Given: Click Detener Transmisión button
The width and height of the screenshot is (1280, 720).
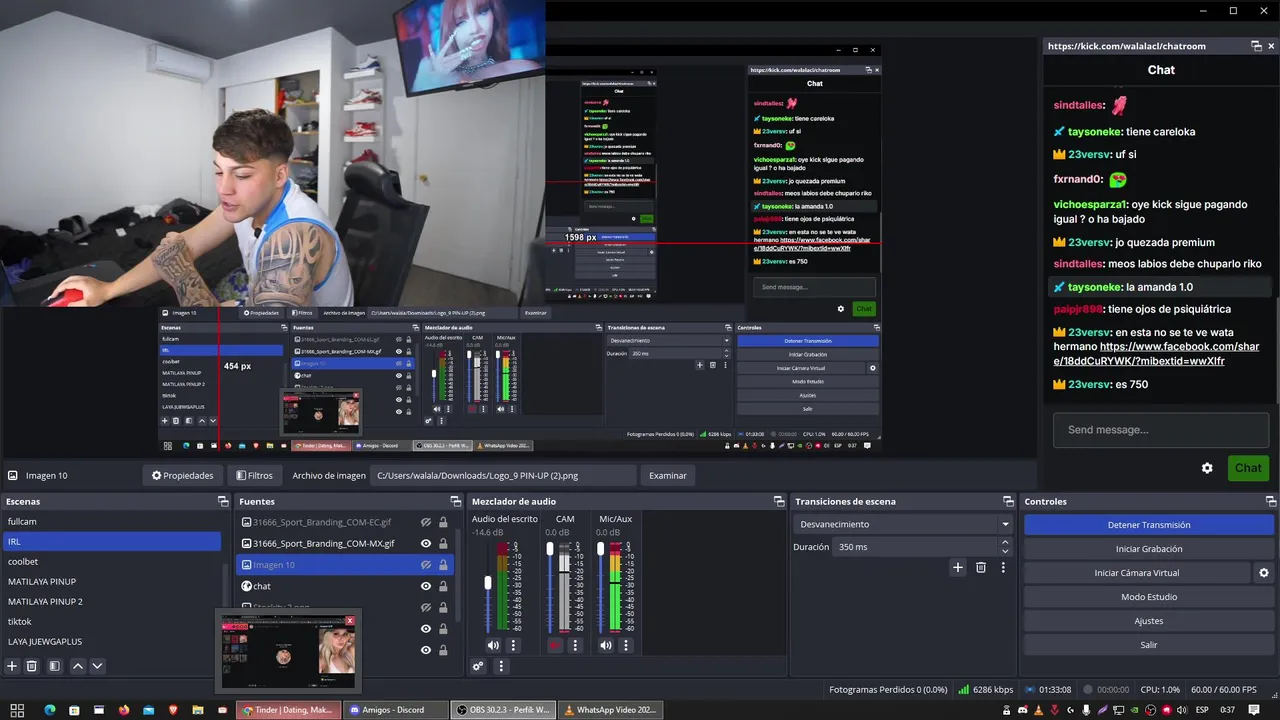Looking at the screenshot, I should [x=1149, y=525].
